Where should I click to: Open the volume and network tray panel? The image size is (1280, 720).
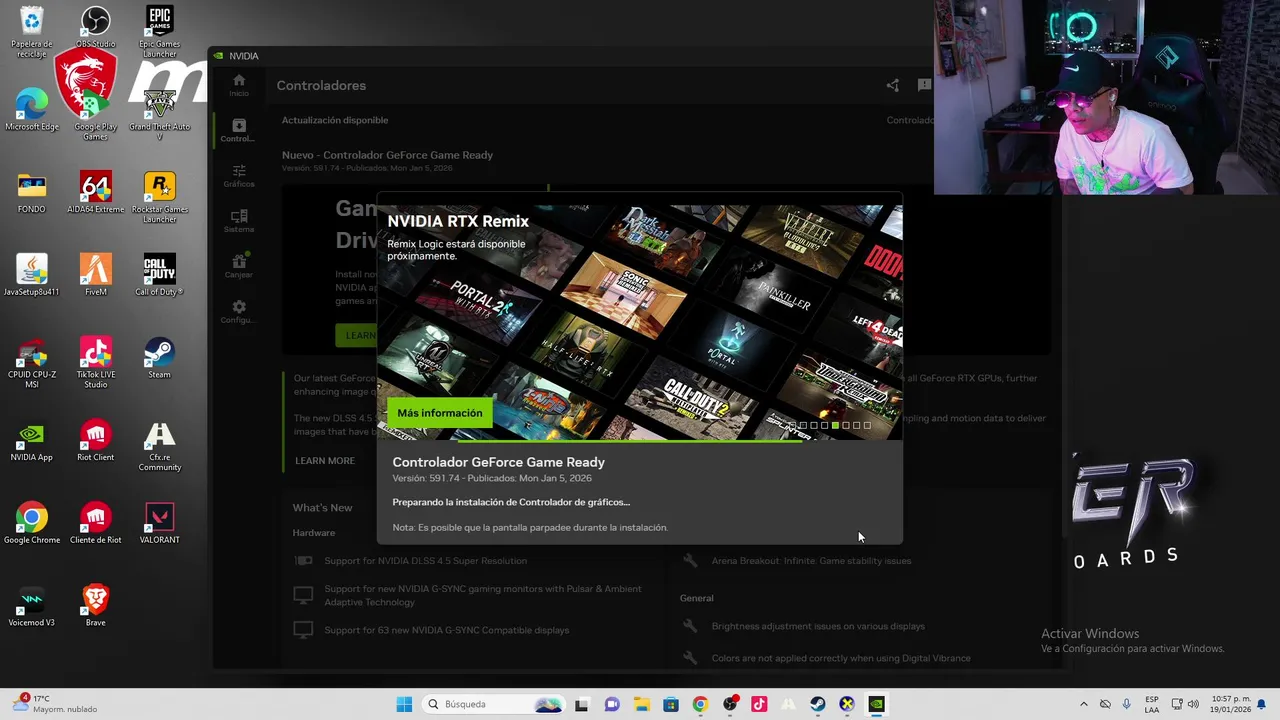(1185, 704)
